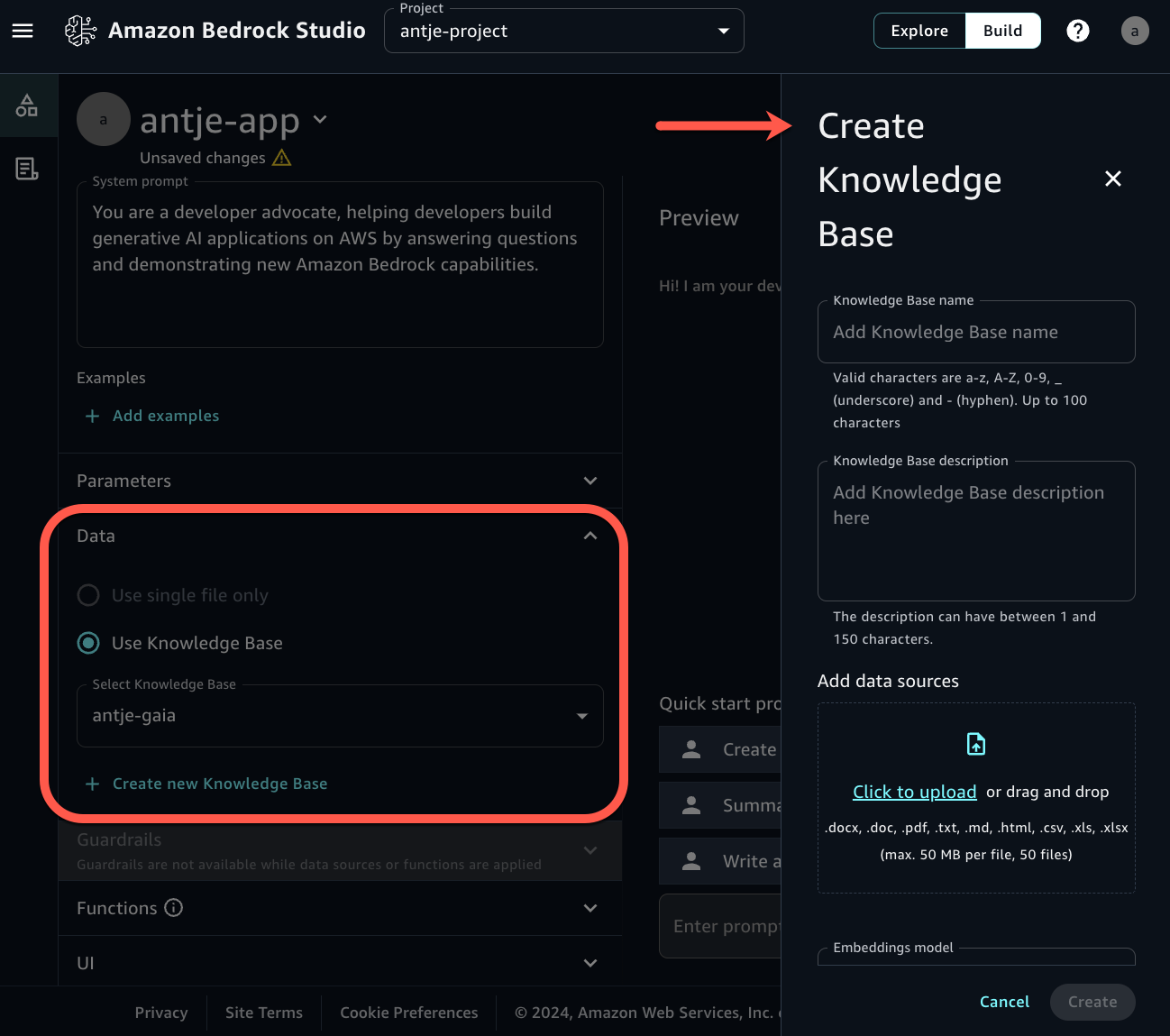Image resolution: width=1170 pixels, height=1036 pixels.
Task: Select the Use Knowledge Base radio
Action: [87, 643]
